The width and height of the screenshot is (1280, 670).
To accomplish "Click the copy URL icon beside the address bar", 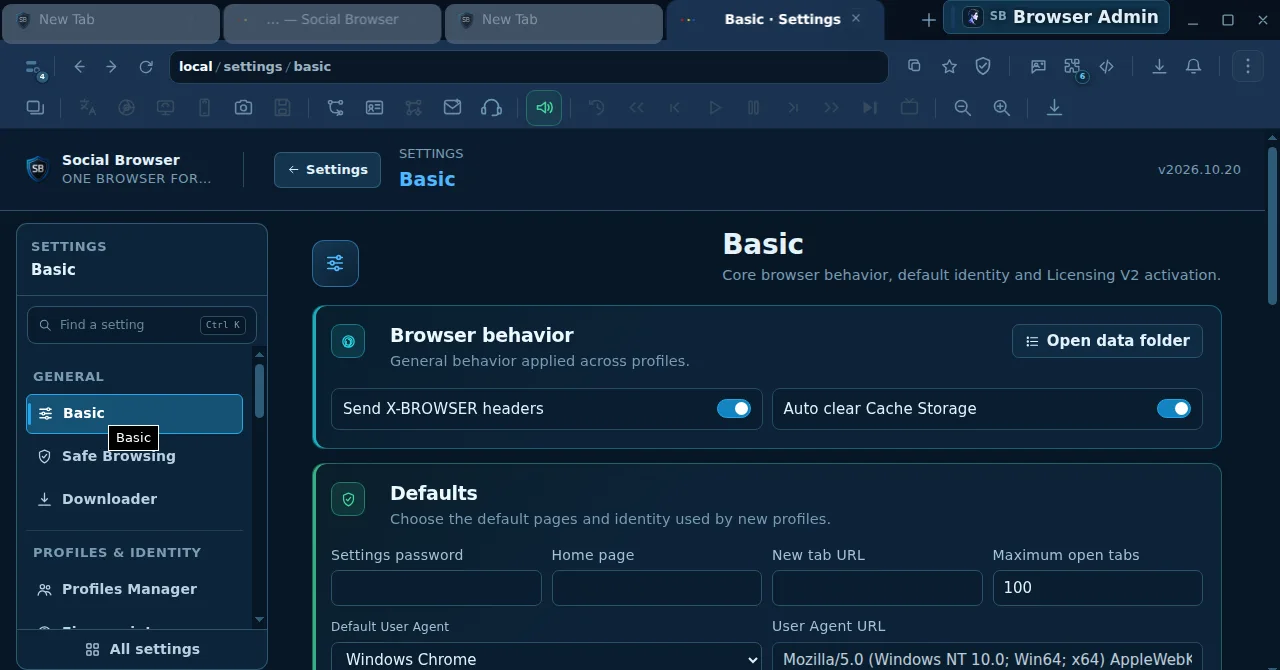I will tap(914, 66).
